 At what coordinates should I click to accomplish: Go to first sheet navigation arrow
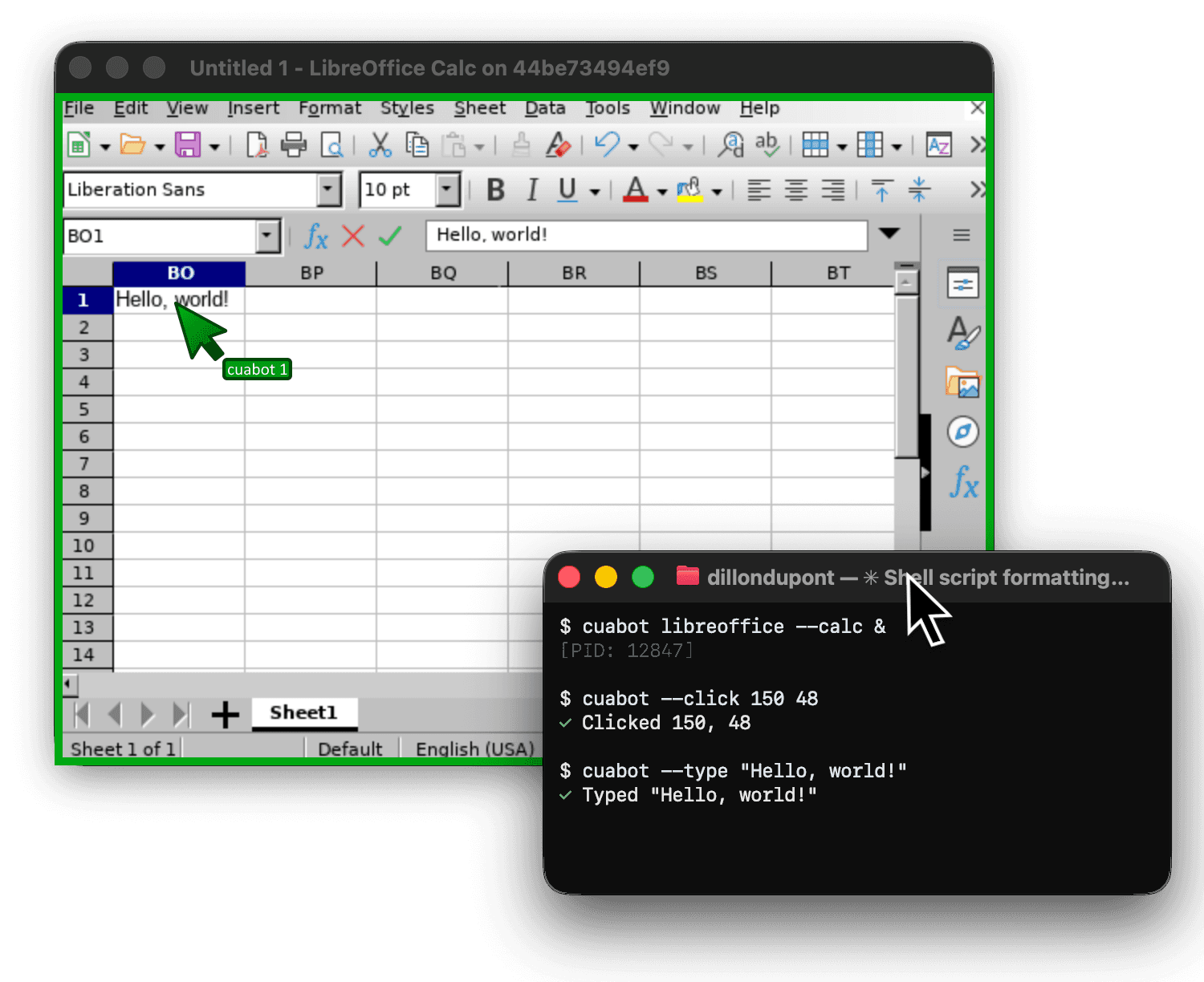(x=82, y=714)
